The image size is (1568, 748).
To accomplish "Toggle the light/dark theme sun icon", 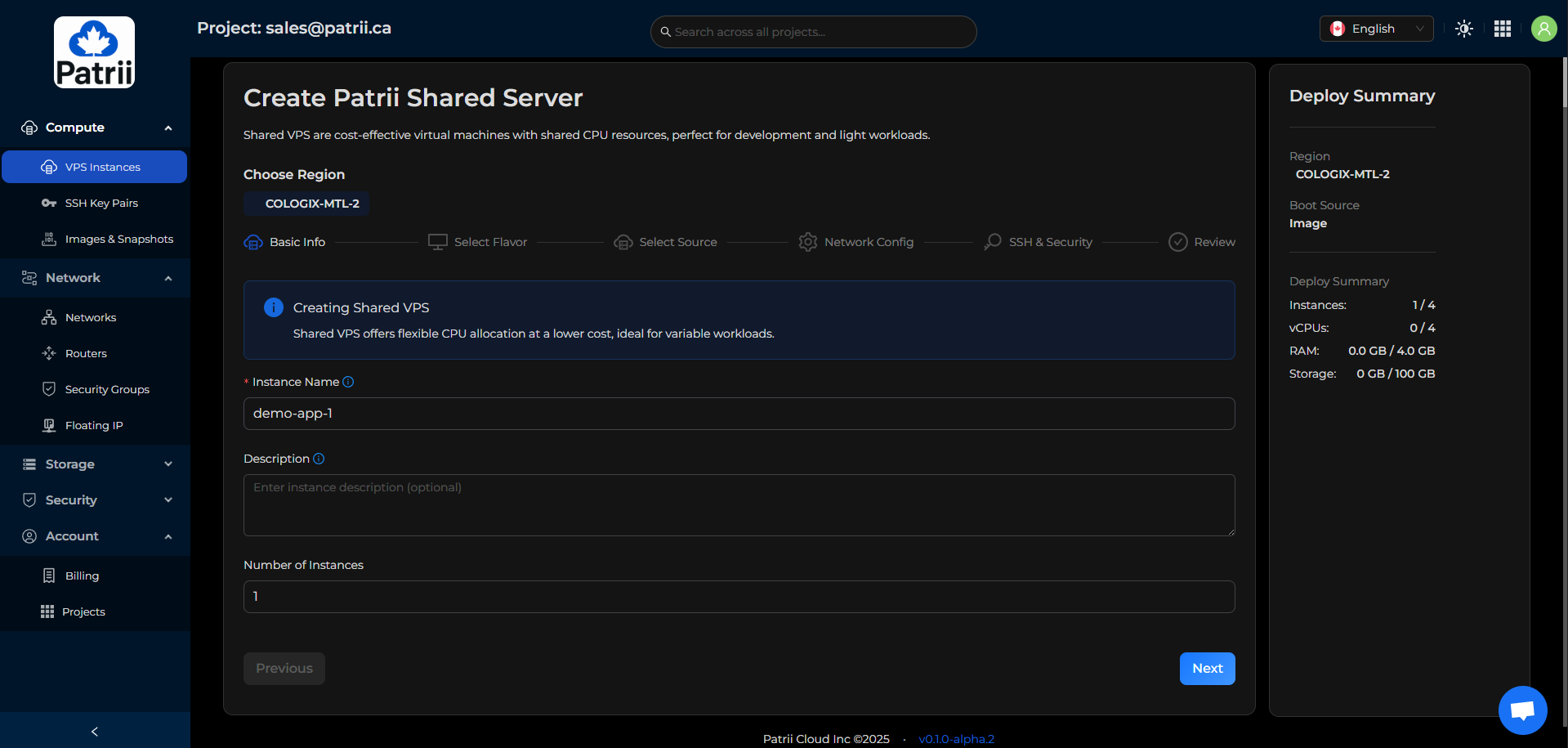I will pyautogui.click(x=1463, y=29).
